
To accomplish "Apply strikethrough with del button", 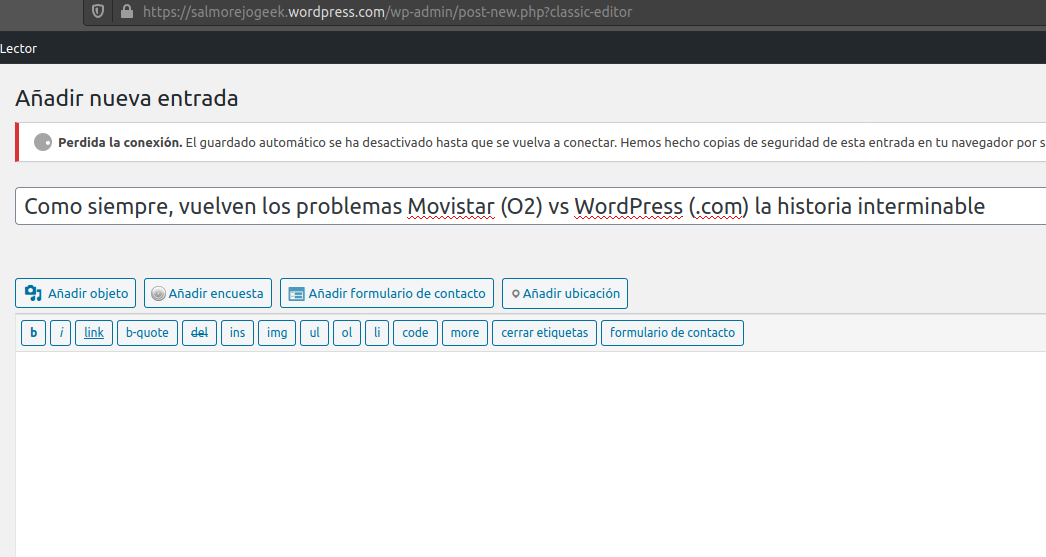I will click(x=199, y=333).
